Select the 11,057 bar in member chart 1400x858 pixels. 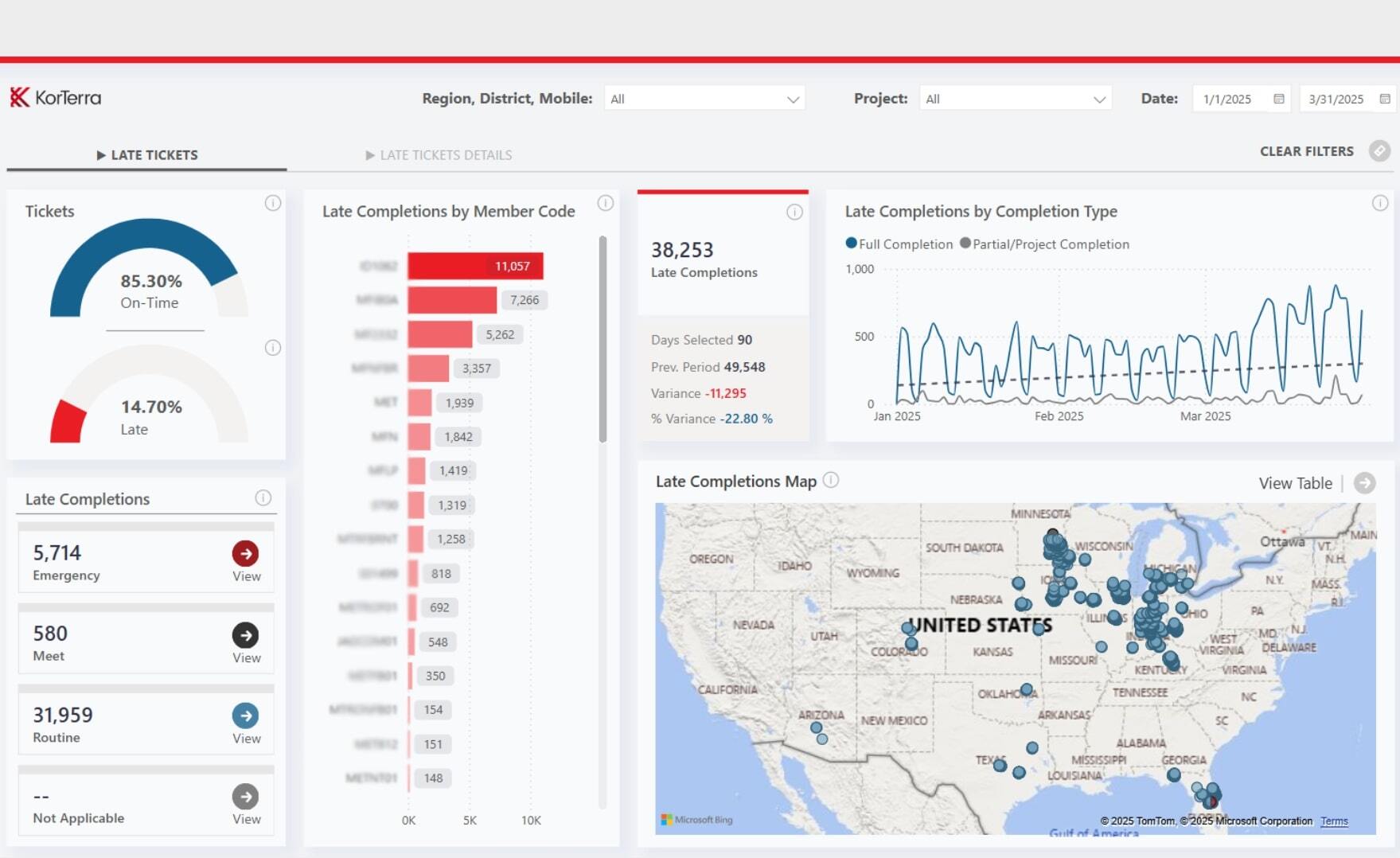click(475, 266)
